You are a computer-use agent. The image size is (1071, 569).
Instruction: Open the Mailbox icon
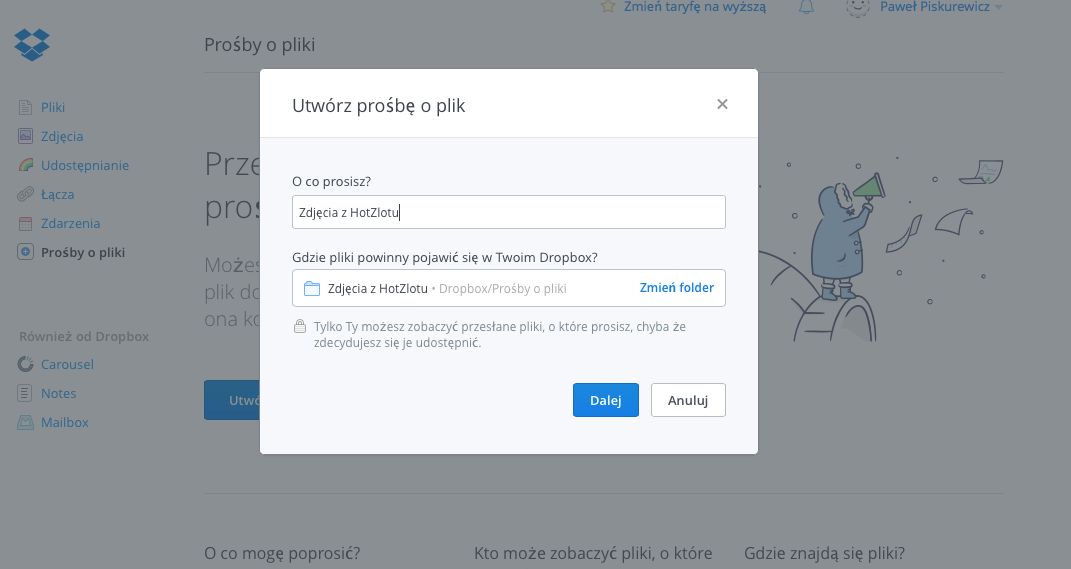25,422
